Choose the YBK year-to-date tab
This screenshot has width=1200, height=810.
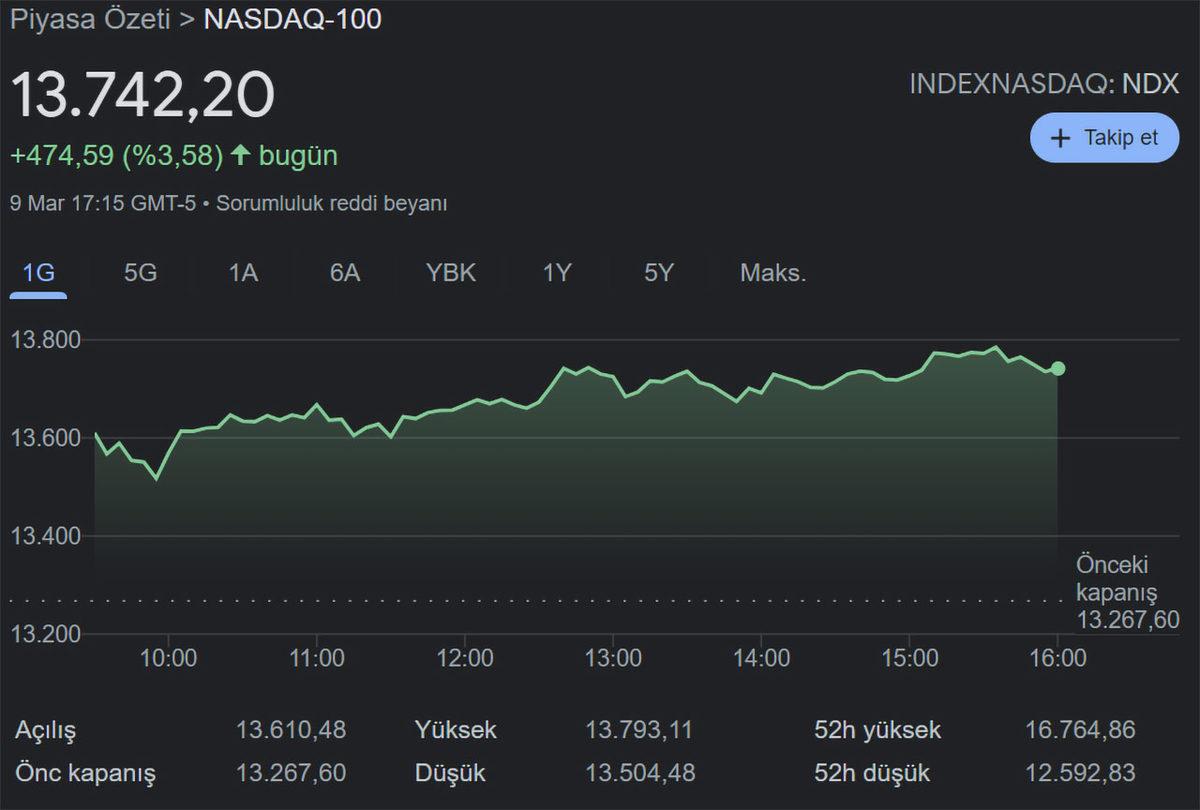click(451, 273)
